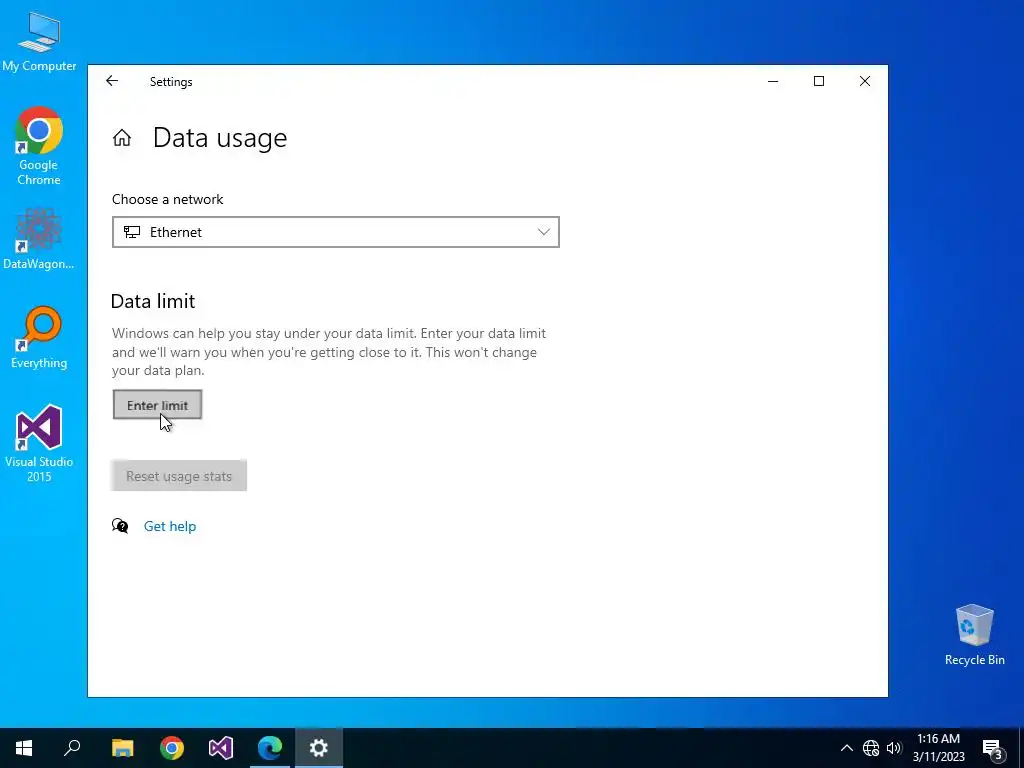This screenshot has height=768, width=1024.
Task: Open the volume control tray icon
Action: (x=894, y=748)
